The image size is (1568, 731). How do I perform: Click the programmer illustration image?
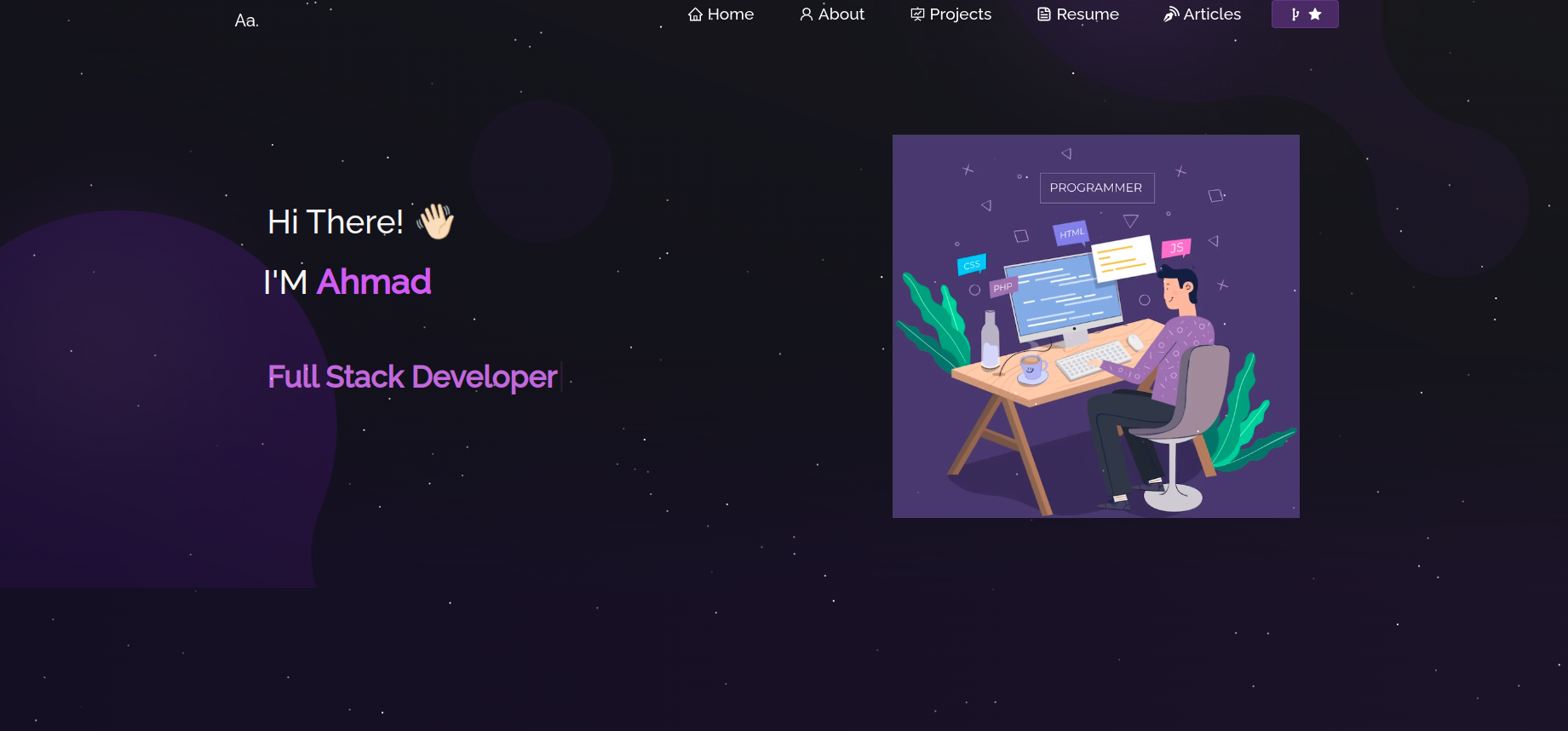point(1096,326)
